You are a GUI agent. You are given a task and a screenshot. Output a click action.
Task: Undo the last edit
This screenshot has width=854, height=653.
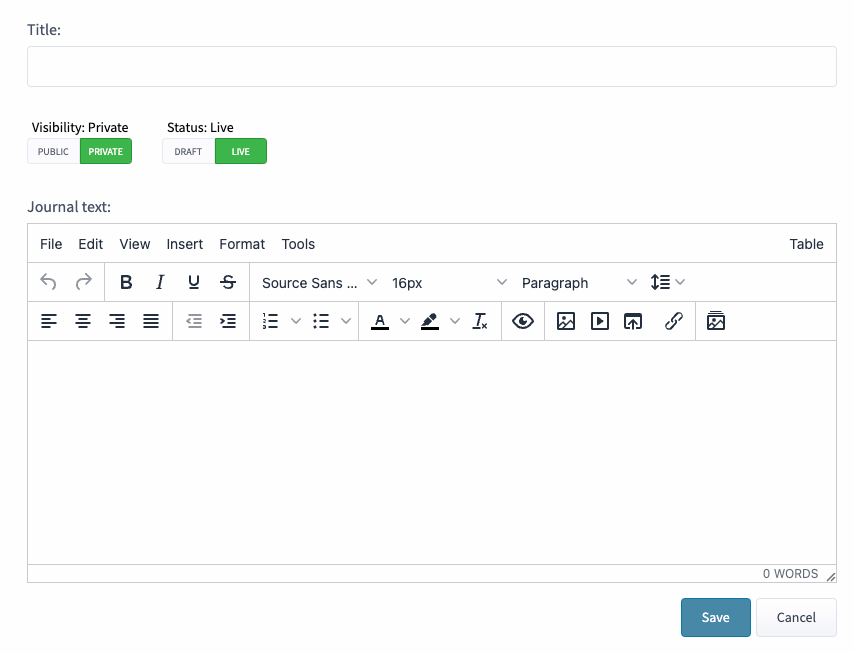pos(48,282)
